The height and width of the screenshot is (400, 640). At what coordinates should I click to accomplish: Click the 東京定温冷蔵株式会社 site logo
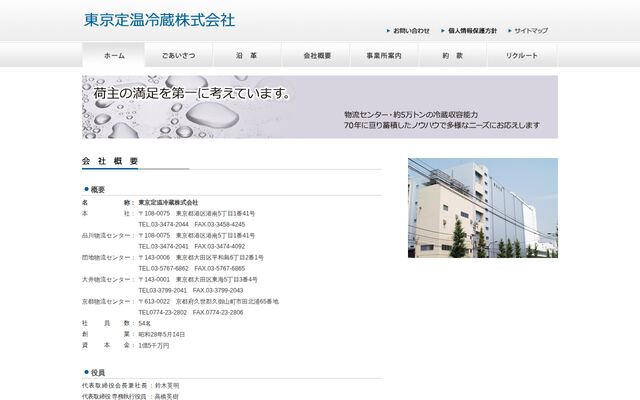click(x=160, y=20)
